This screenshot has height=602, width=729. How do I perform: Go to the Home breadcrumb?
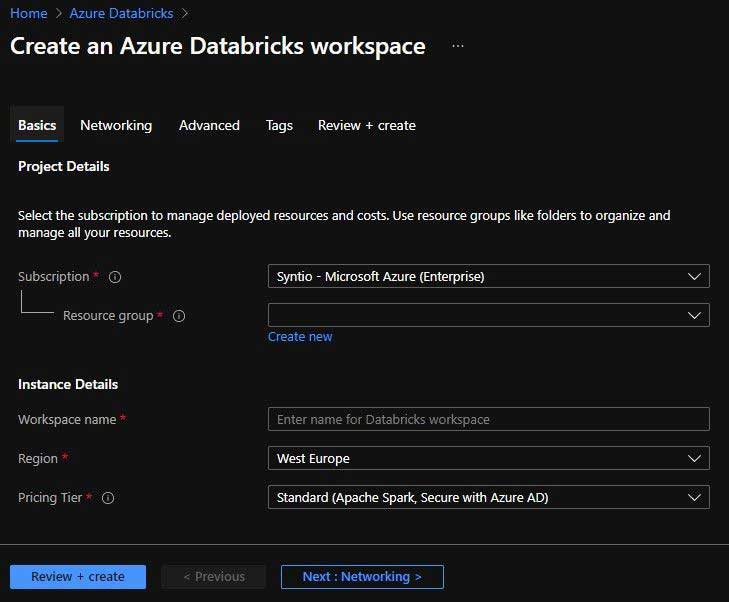click(x=29, y=13)
